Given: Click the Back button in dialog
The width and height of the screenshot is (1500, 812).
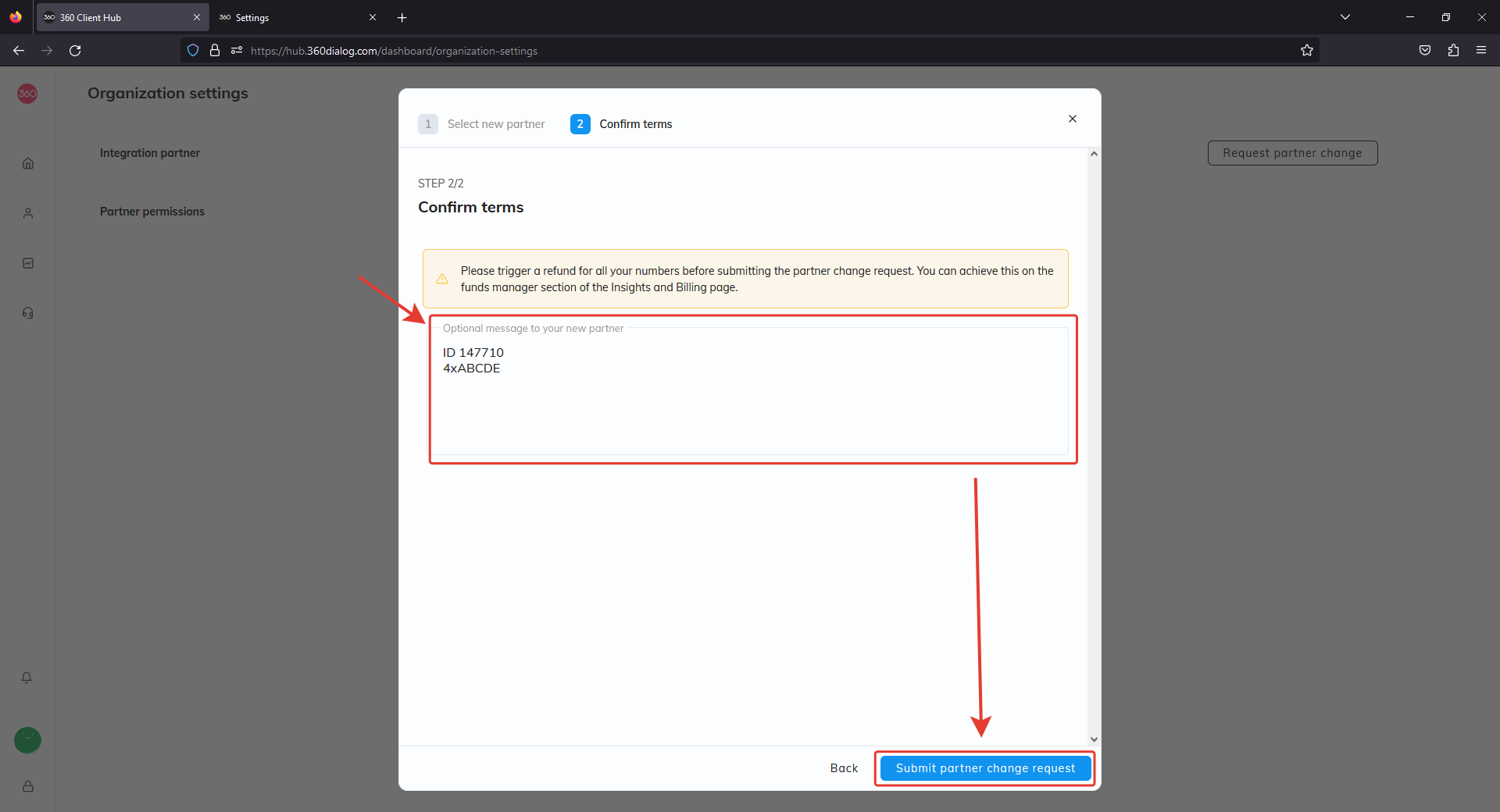Looking at the screenshot, I should pyautogui.click(x=844, y=768).
